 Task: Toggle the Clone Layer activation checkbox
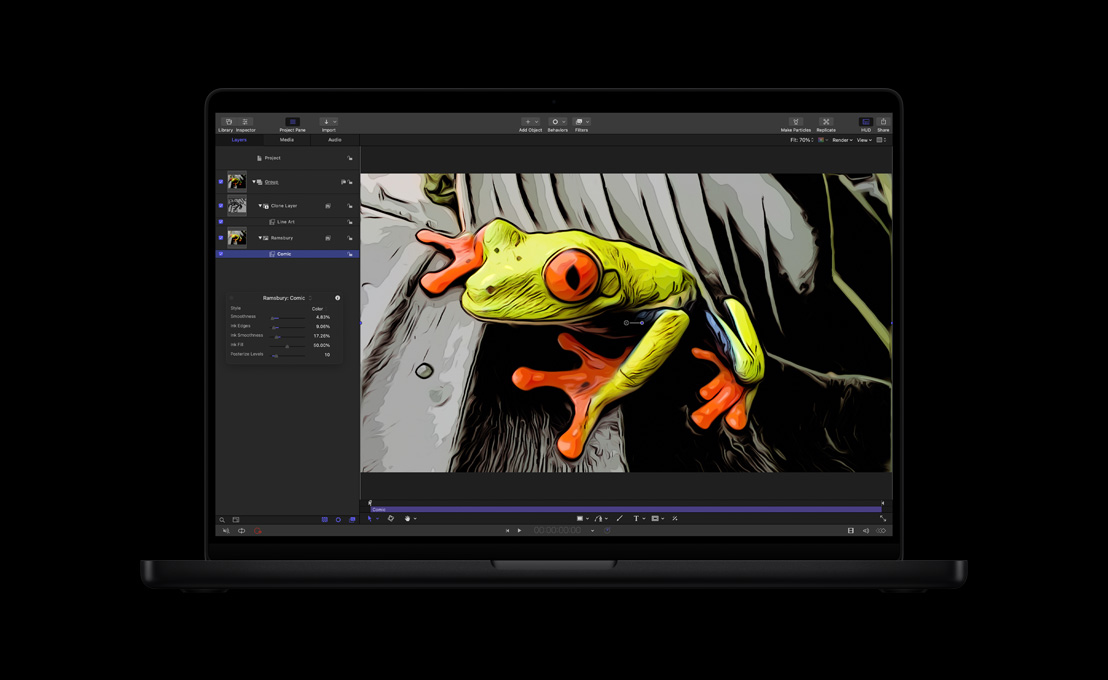tap(220, 206)
